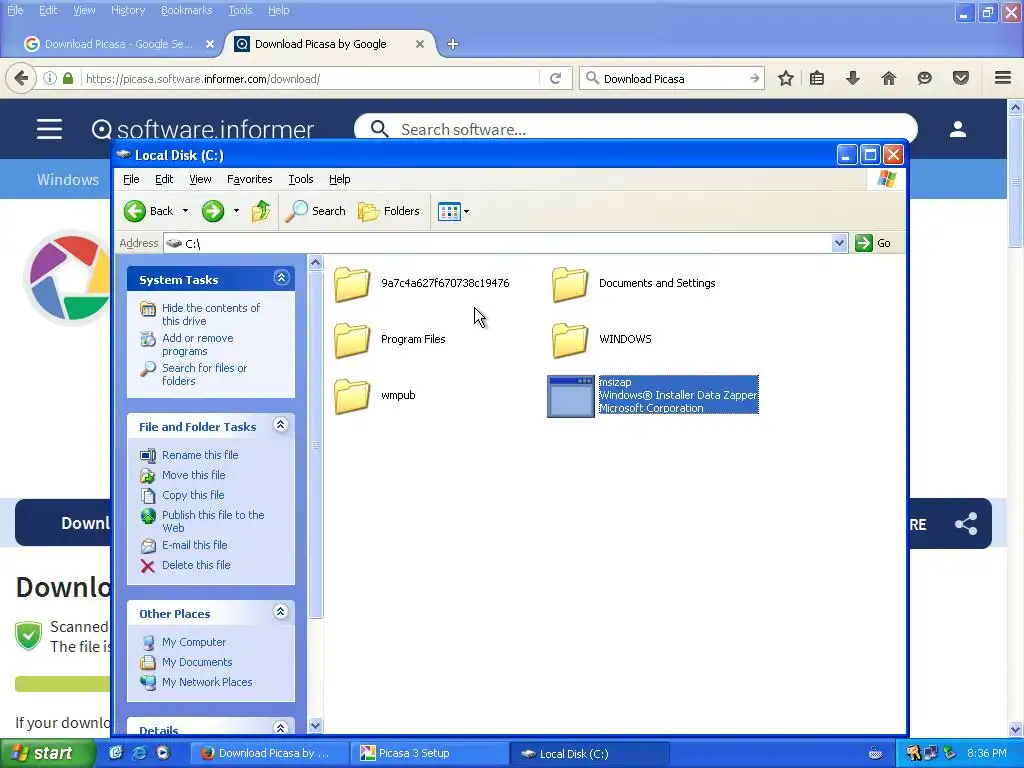The width and height of the screenshot is (1024, 768).
Task: Click E-mail this file
Action: 195,545
